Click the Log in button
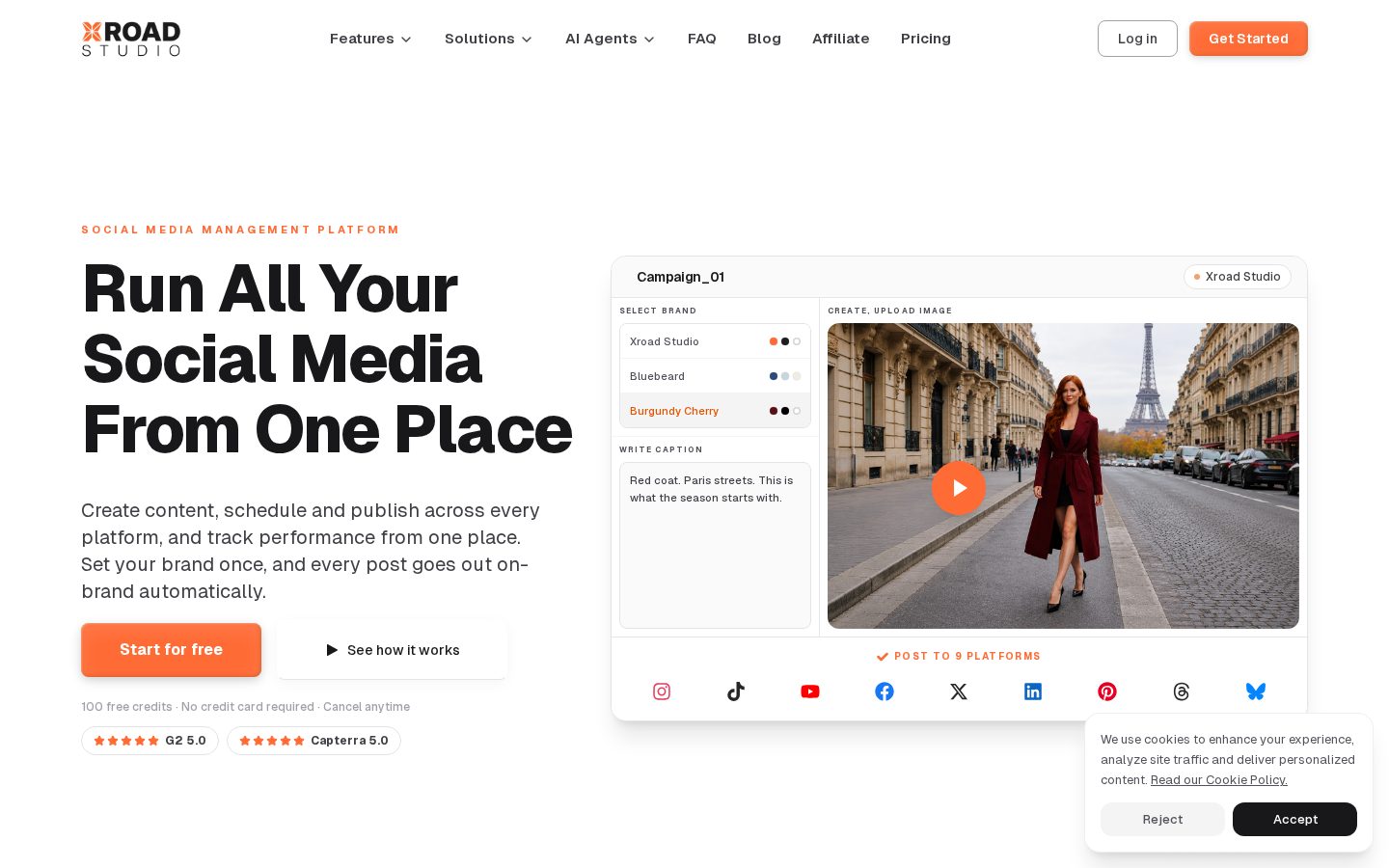Screen dimensions: 1389x868 (1137, 39)
